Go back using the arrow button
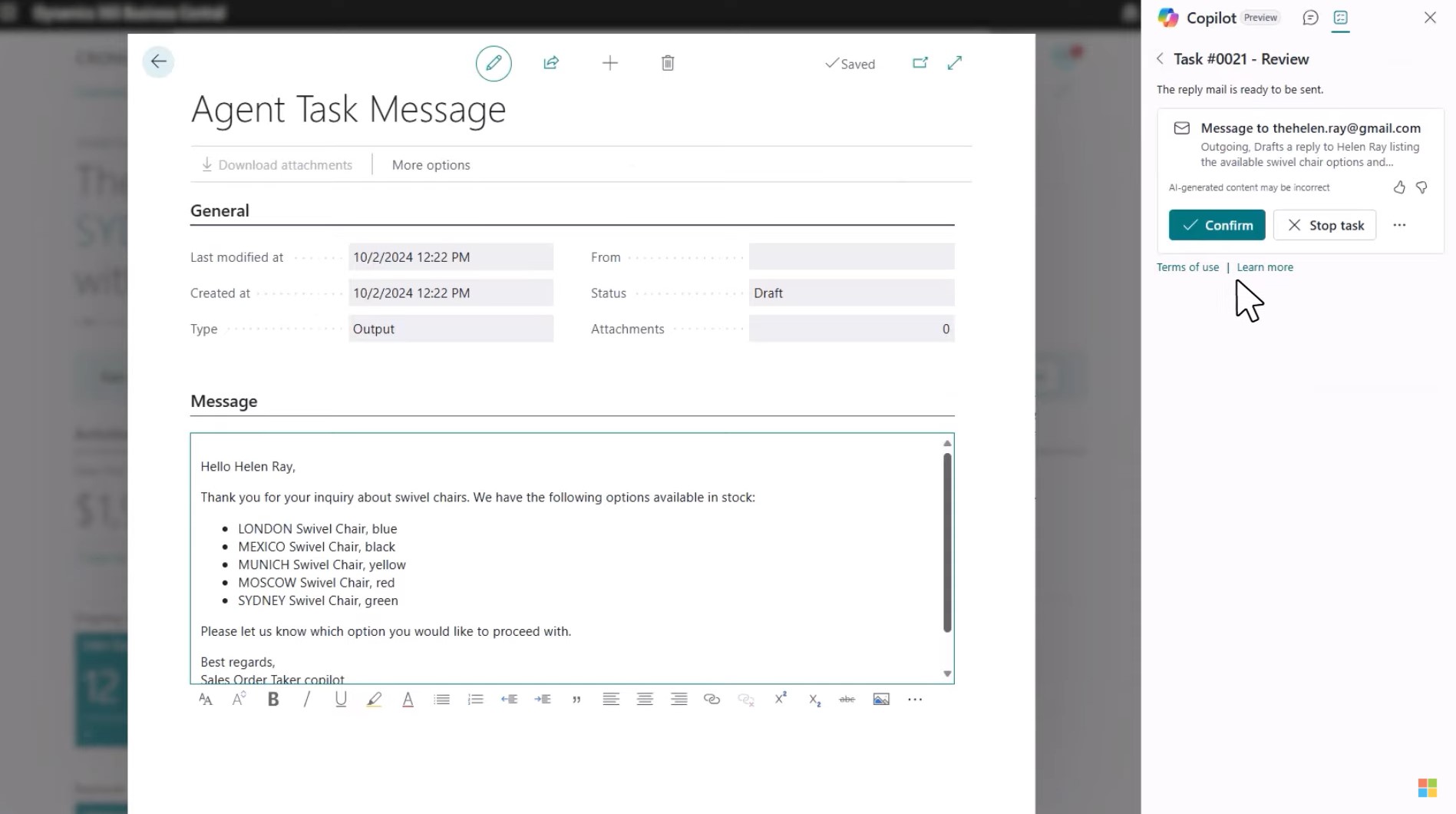Screen dimensions: 1456x814 158,62
